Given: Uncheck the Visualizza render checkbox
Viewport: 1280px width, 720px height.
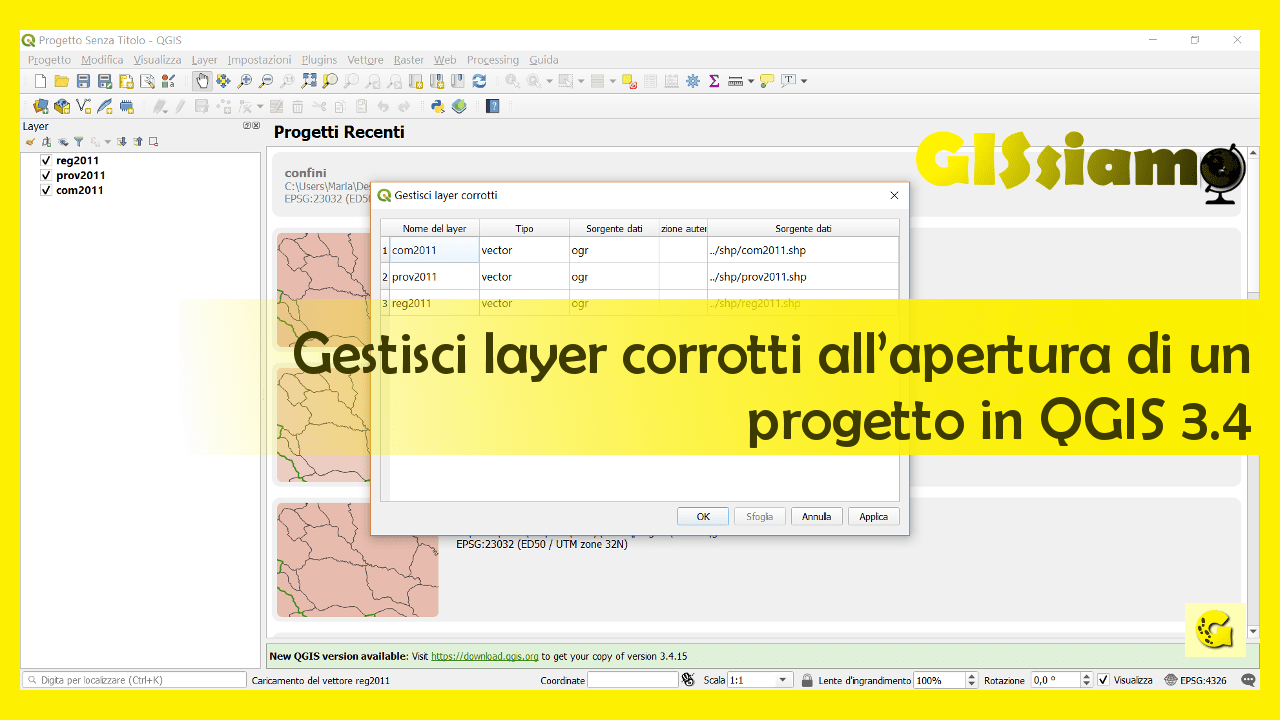Looking at the screenshot, I should coord(1103,680).
